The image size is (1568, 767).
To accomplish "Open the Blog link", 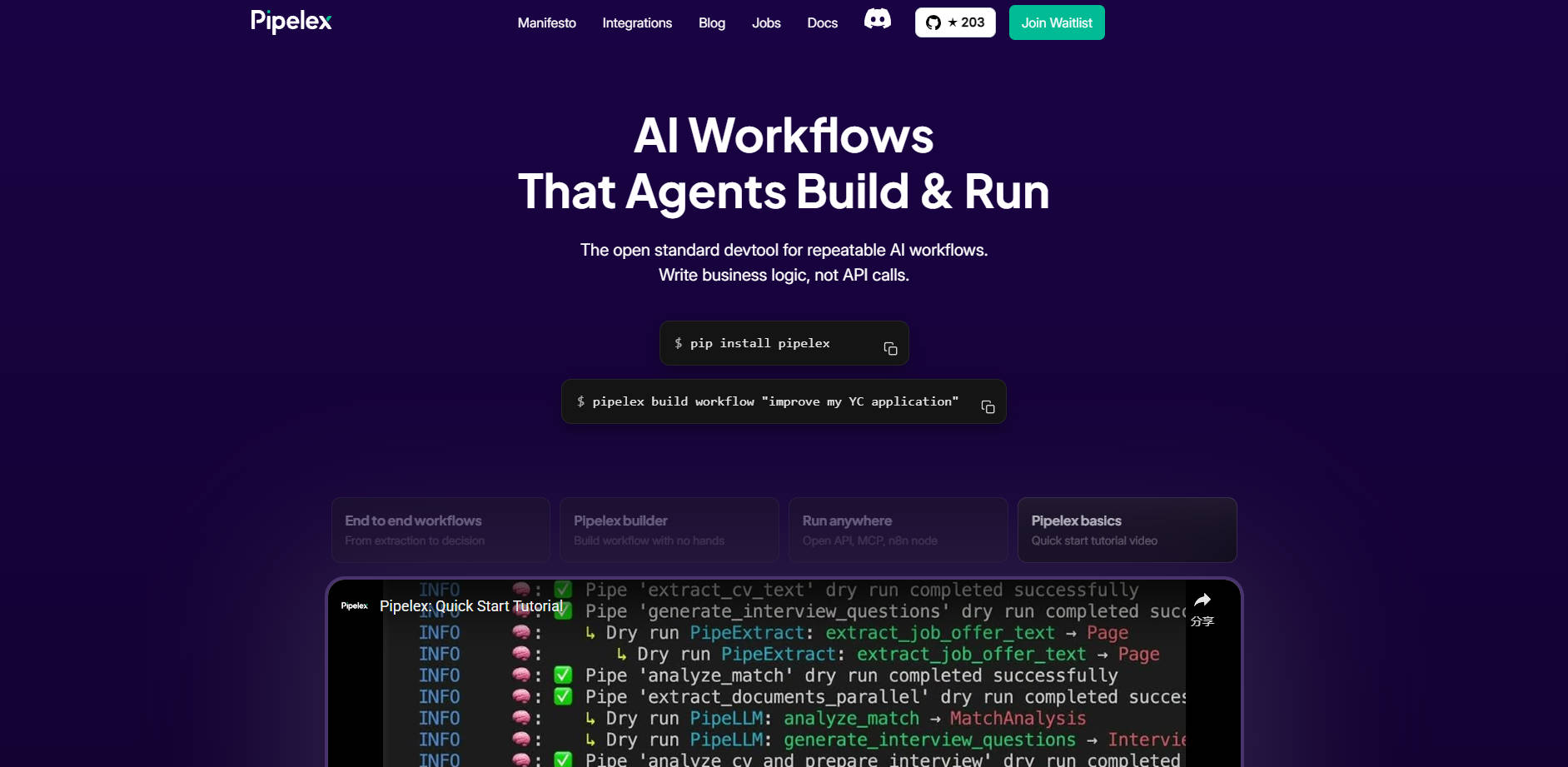I will pyautogui.click(x=711, y=23).
